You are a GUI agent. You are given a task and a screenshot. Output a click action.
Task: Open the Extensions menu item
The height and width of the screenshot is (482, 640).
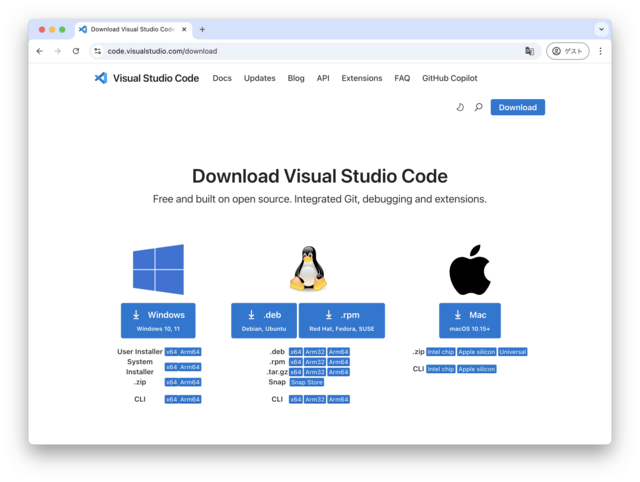click(x=362, y=78)
